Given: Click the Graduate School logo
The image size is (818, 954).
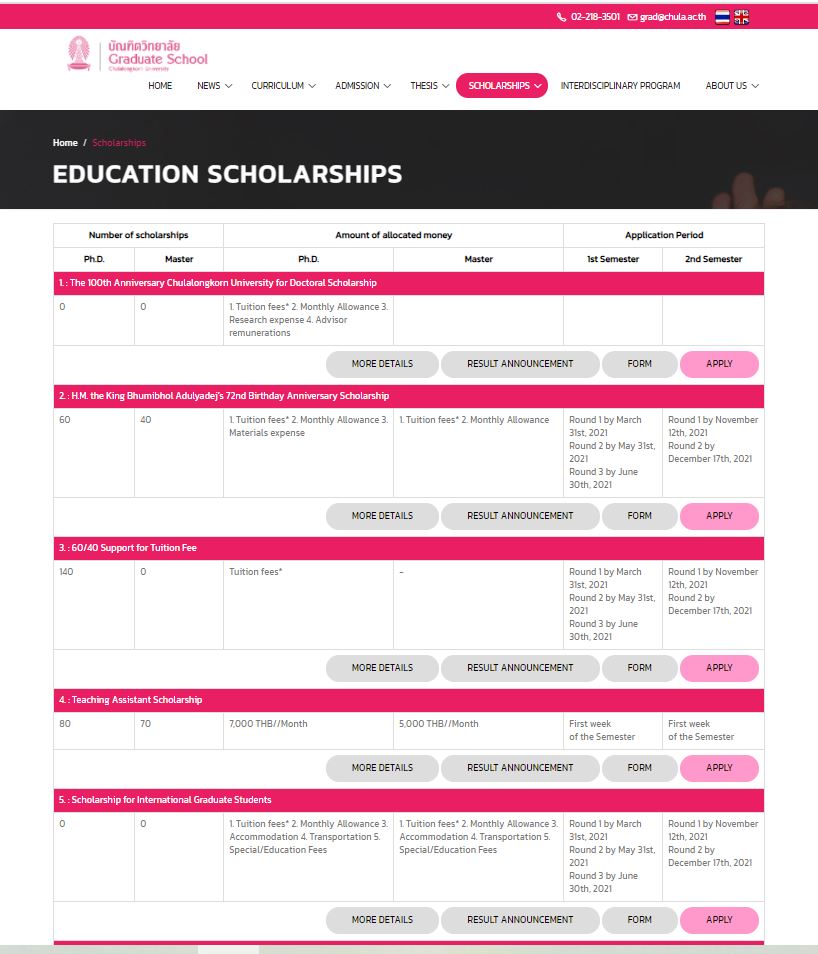Looking at the screenshot, I should pos(137,54).
